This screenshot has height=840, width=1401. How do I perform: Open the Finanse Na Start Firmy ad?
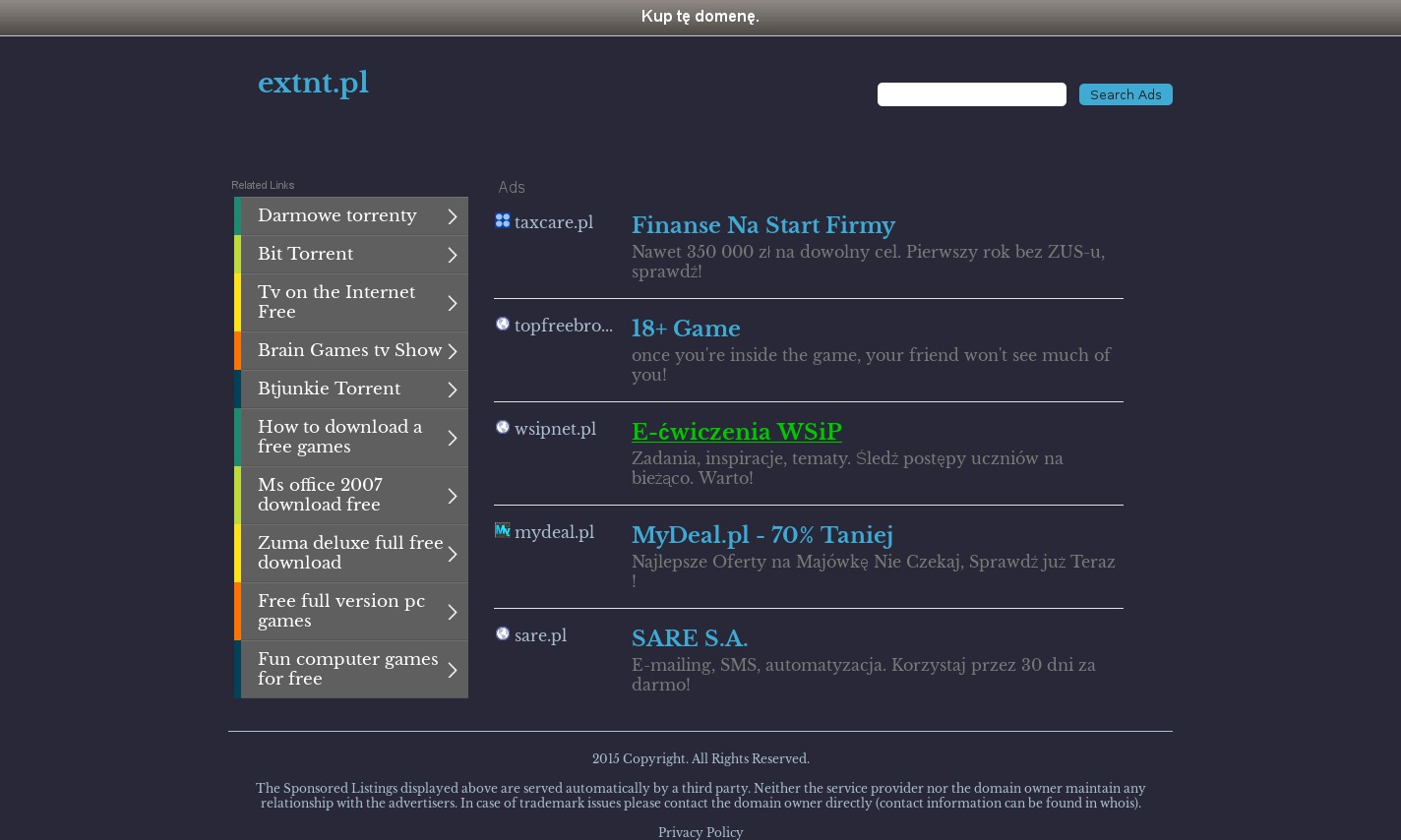click(762, 225)
